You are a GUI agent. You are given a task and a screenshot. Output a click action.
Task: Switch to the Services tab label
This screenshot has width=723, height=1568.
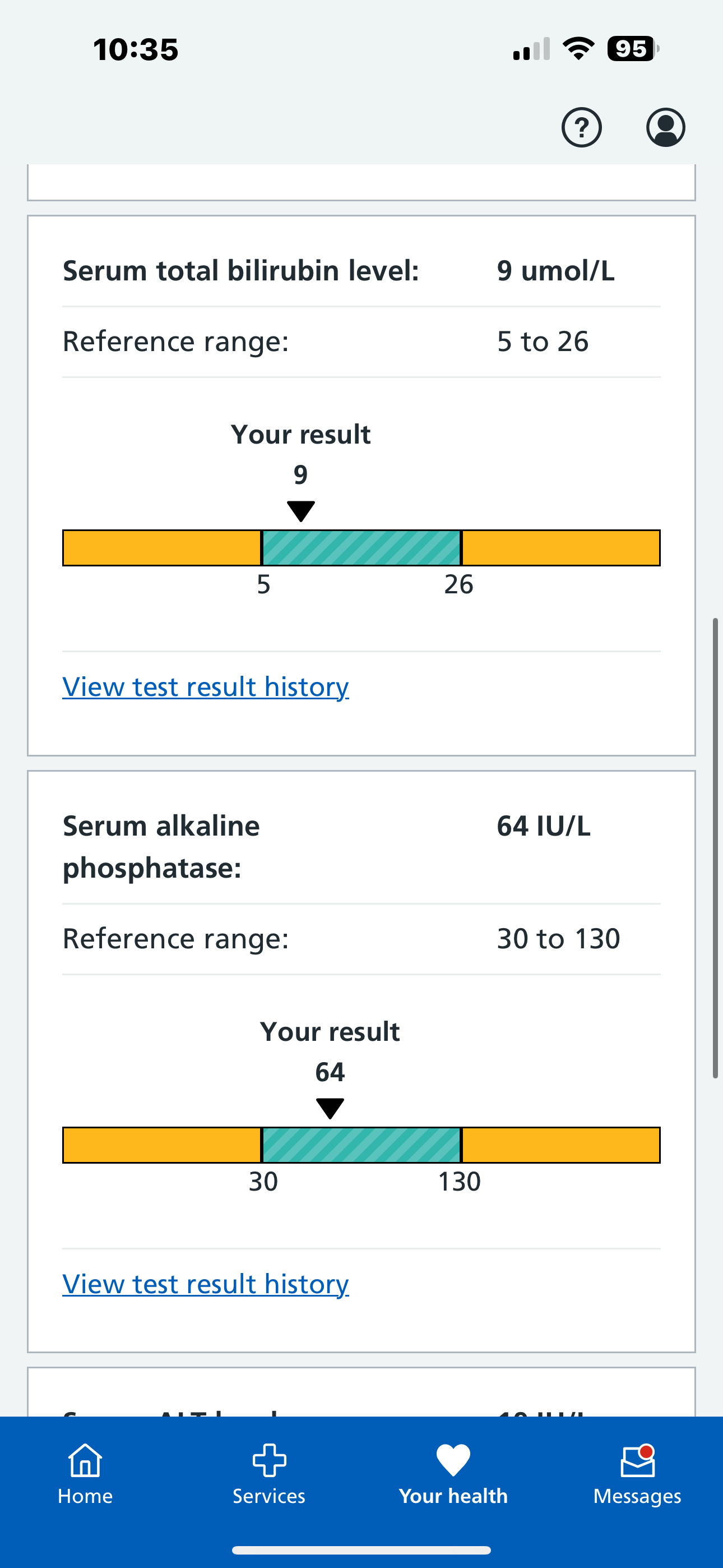pyautogui.click(x=269, y=1496)
